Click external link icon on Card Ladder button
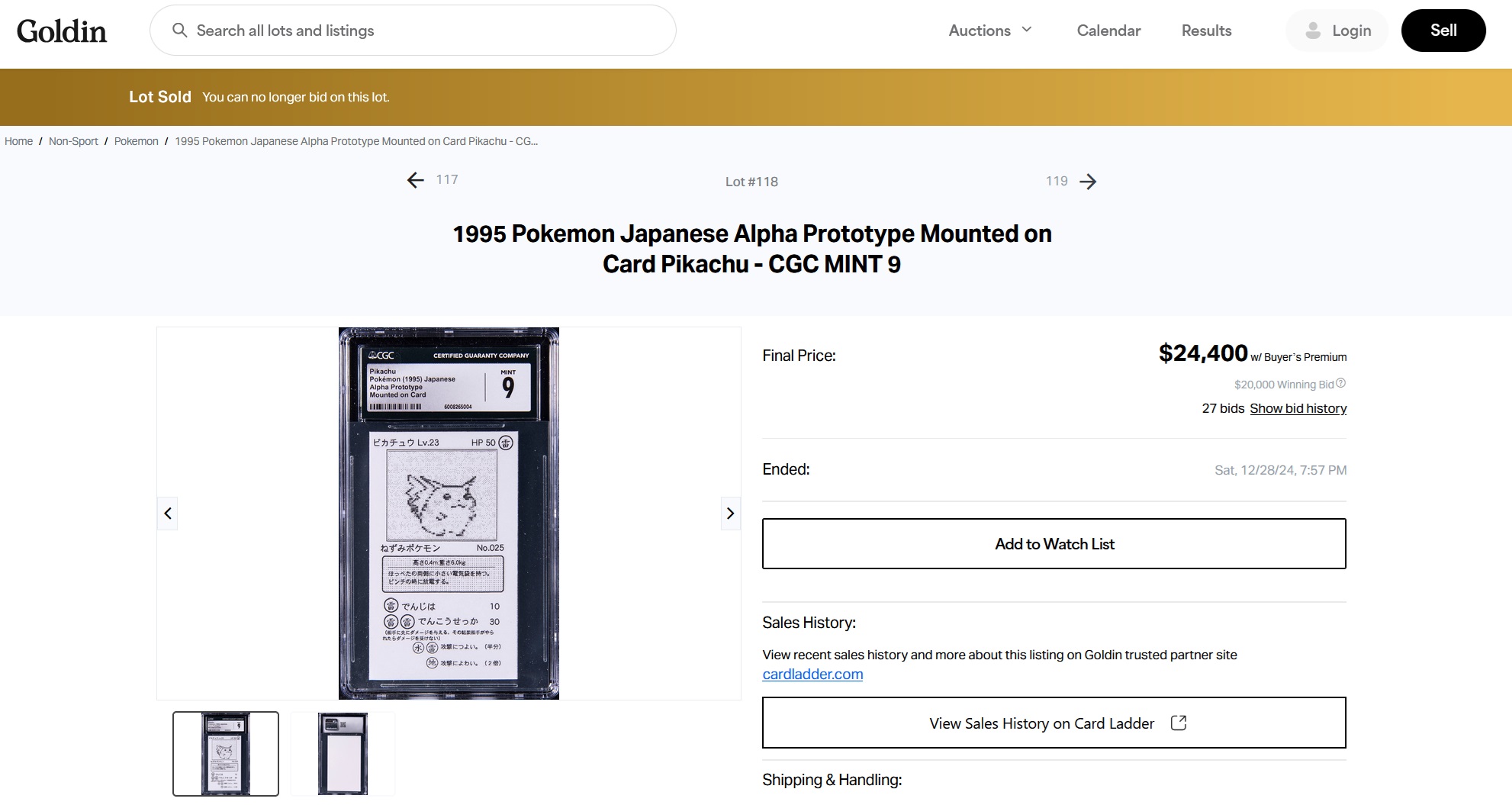1512x805 pixels. pyautogui.click(x=1179, y=723)
